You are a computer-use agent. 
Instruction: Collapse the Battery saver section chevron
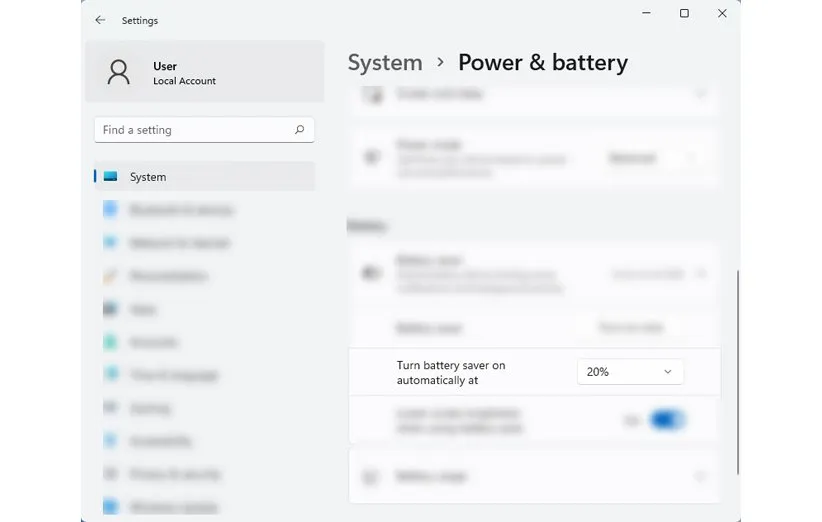701,273
